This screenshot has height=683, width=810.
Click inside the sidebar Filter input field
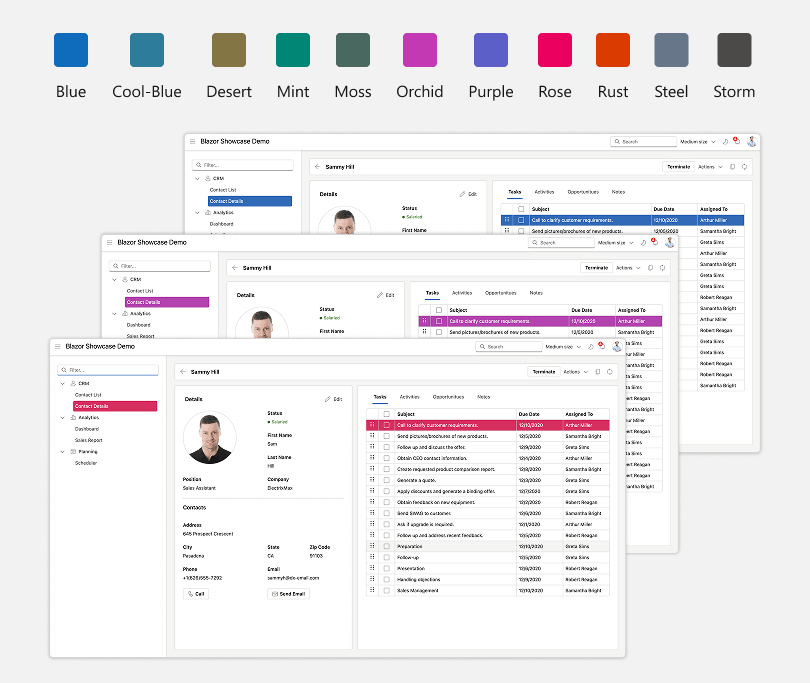[x=107, y=368]
